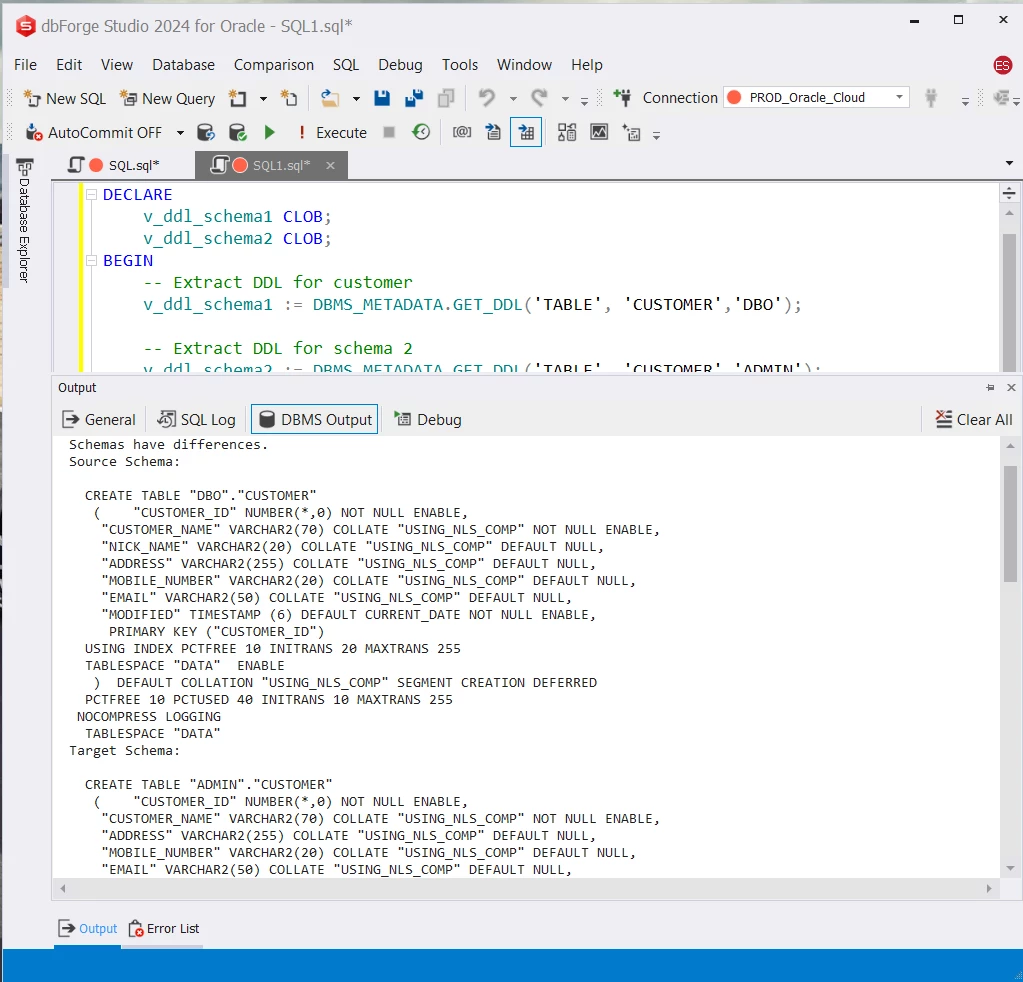The image size is (1023, 982).
Task: Collapse the BEGIN code block
Action: point(91,260)
